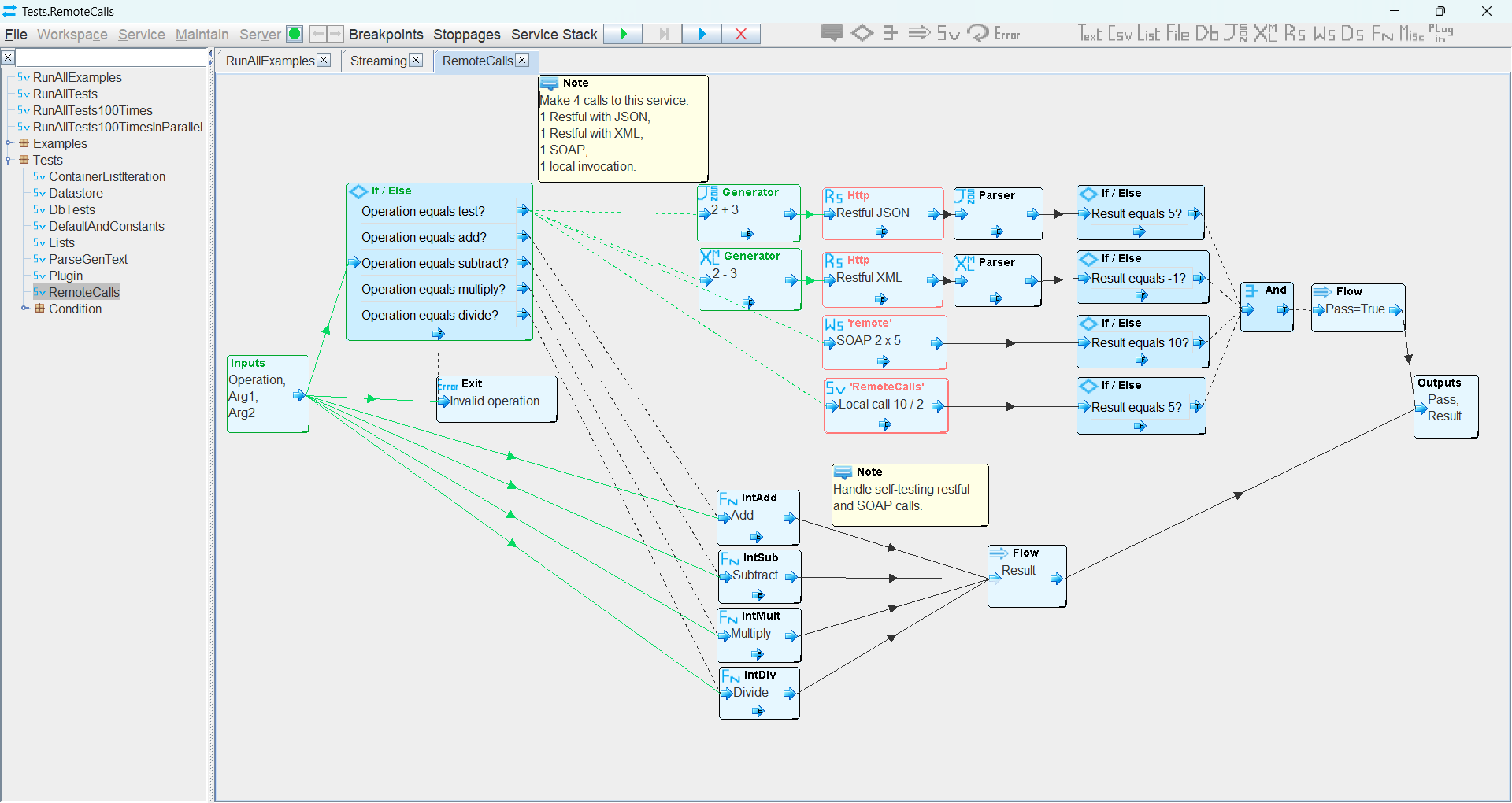Select the If/Else diamond palette icon
The height and width of the screenshot is (803, 1512).
(x=862, y=33)
